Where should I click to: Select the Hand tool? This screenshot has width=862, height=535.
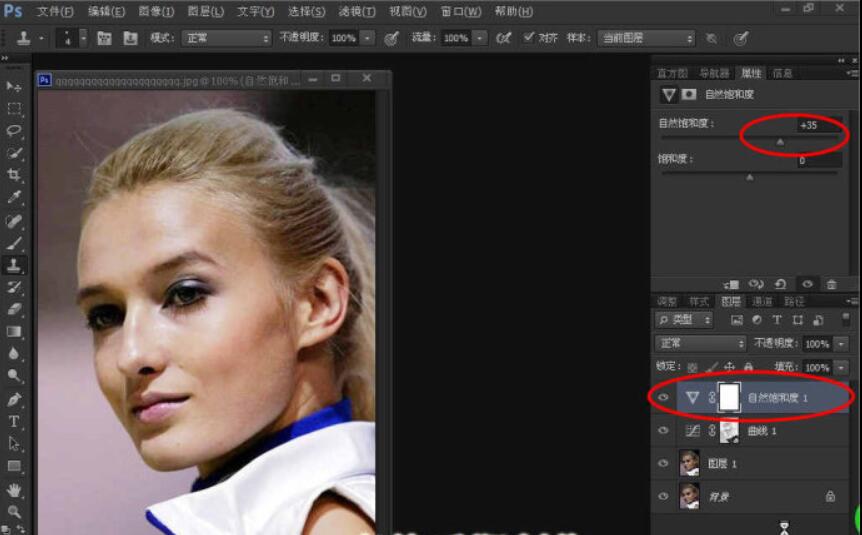(14, 489)
